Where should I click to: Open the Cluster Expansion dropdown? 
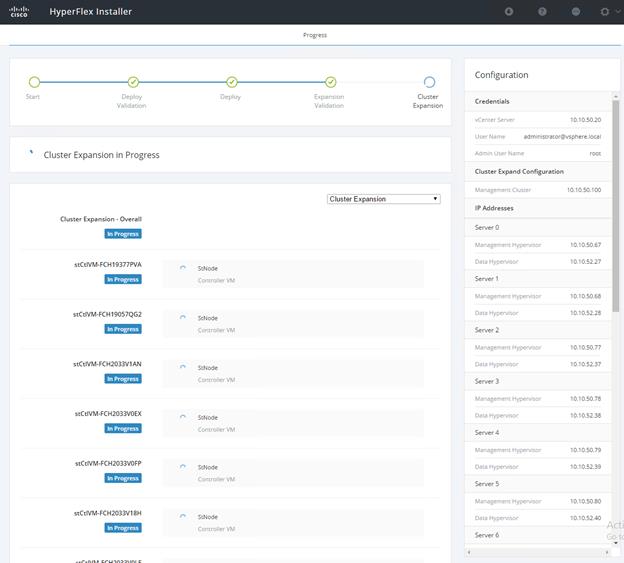pyautogui.click(x=384, y=199)
